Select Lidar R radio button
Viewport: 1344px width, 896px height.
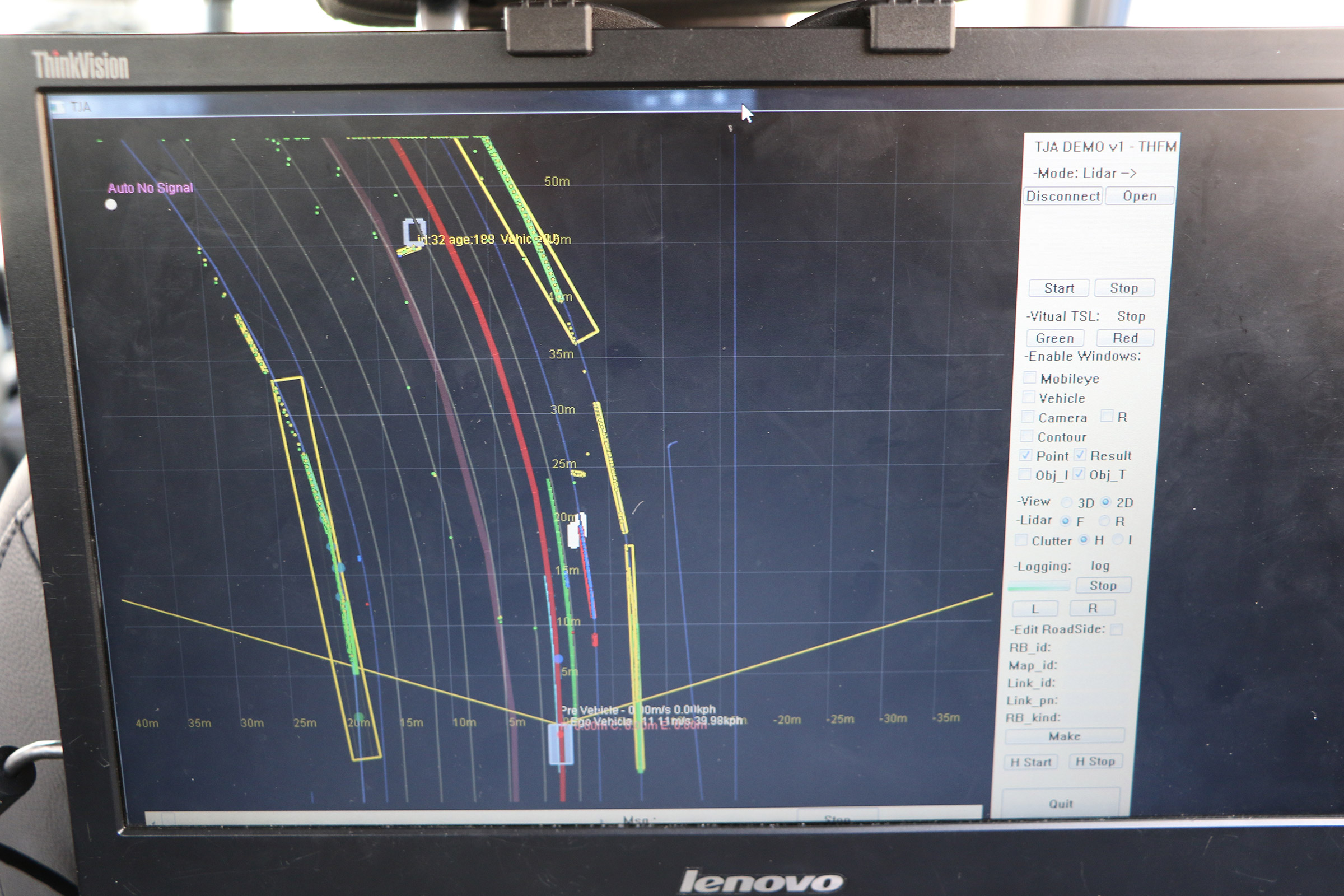(1104, 521)
